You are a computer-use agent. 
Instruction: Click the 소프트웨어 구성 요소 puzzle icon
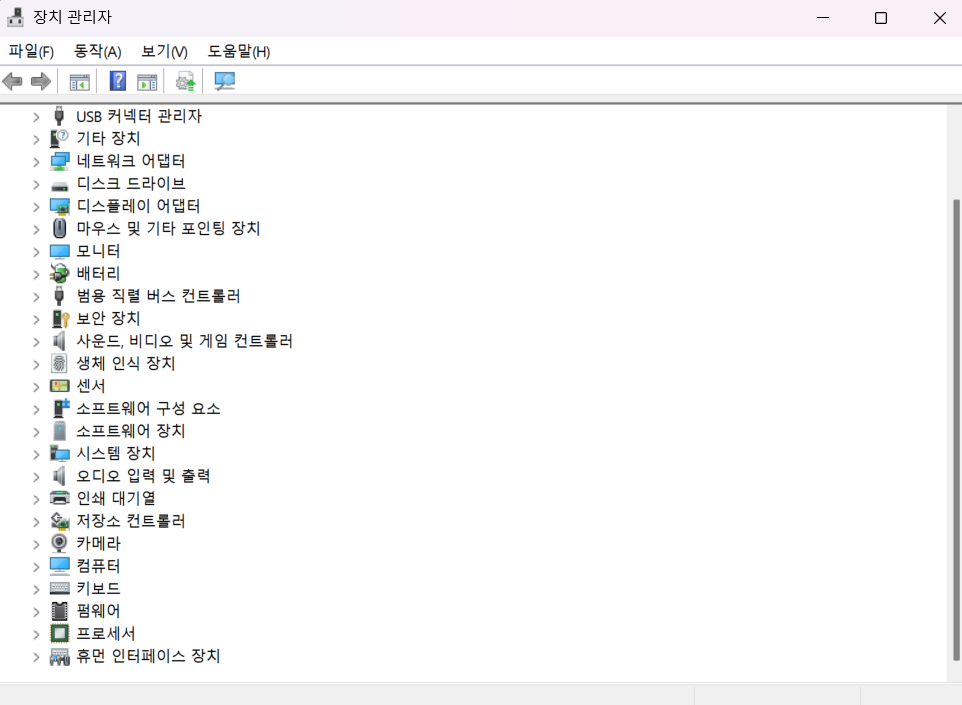coord(61,408)
